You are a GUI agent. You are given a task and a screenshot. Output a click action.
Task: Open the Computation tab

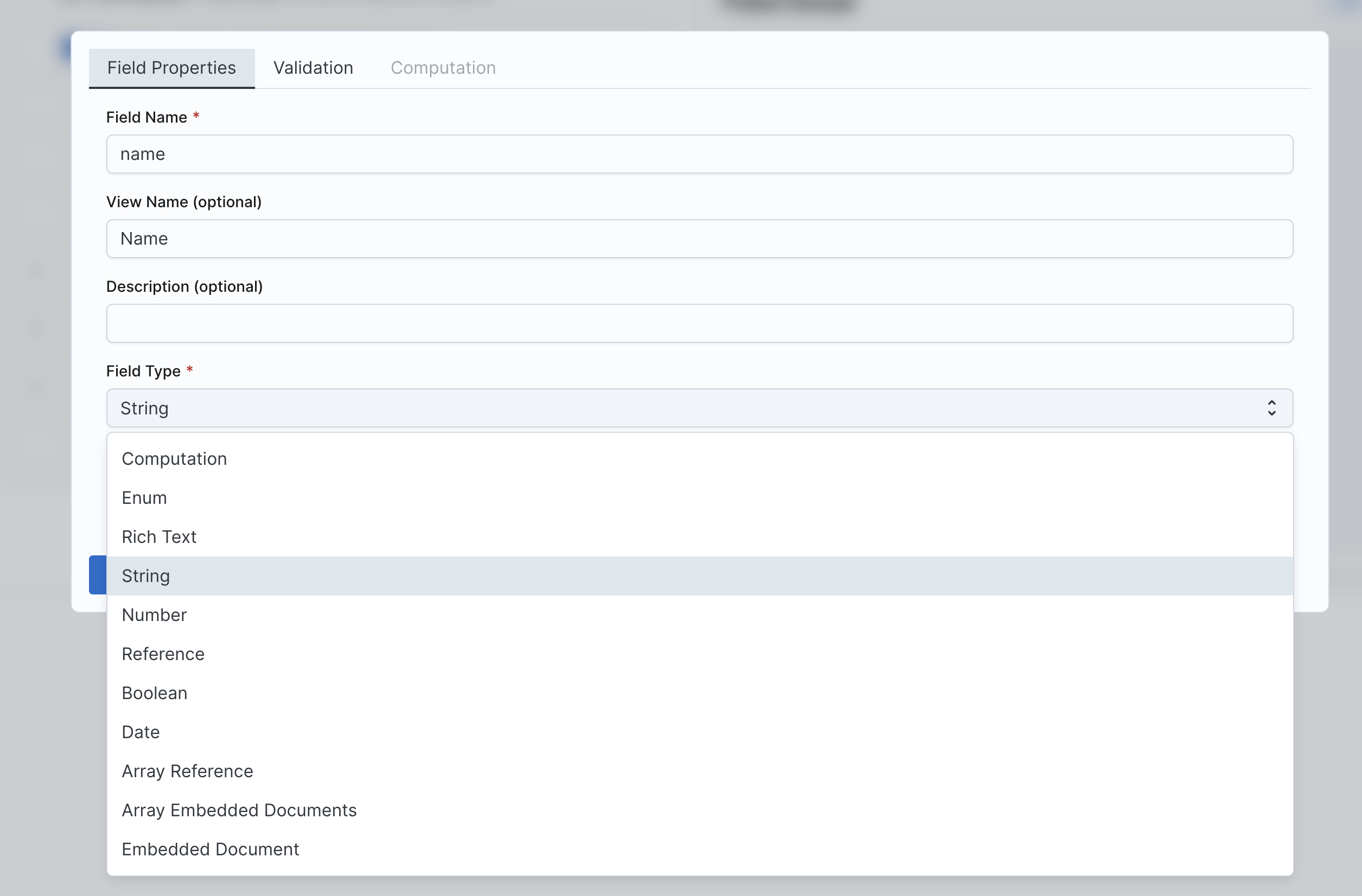pos(443,67)
